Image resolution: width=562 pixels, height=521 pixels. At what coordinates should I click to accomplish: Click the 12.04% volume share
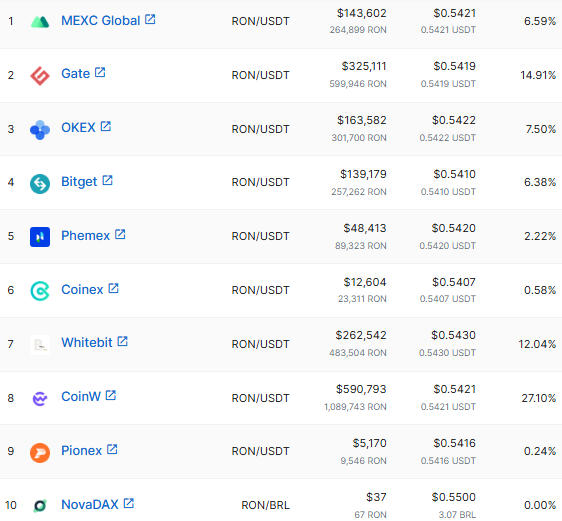coord(537,344)
